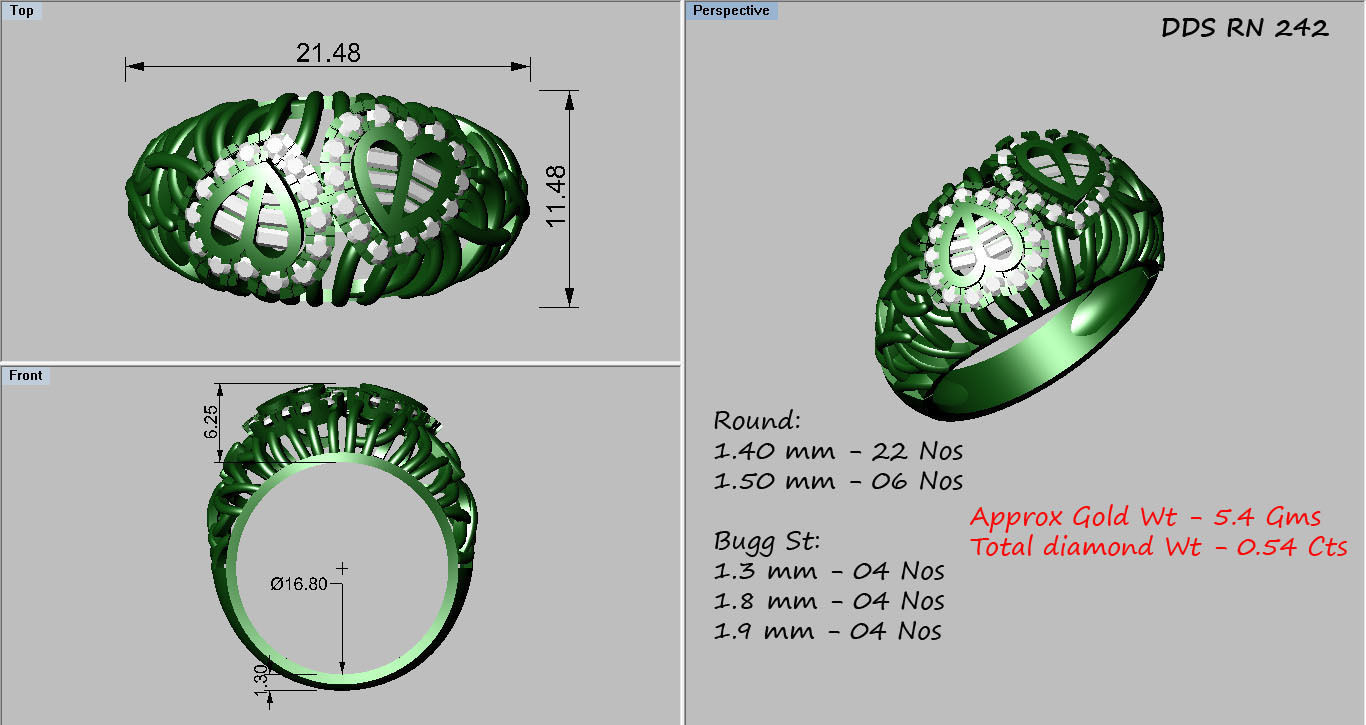Click the '1.9 mm - 04 Nos' line
1366x725 pixels.
tap(828, 632)
